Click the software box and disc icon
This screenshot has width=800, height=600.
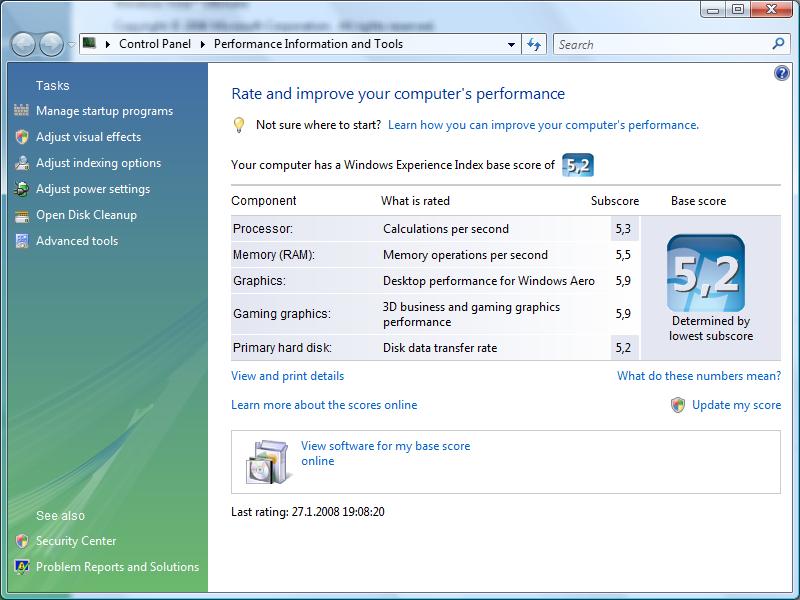pos(269,462)
